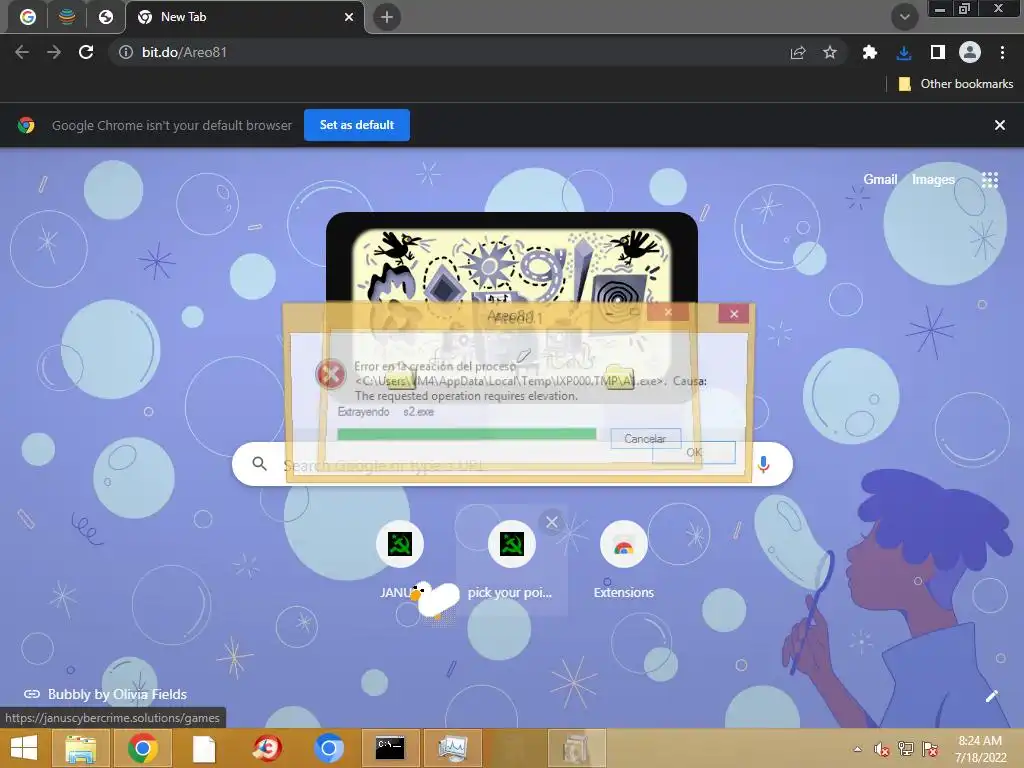The width and height of the screenshot is (1024, 768).
Task: Bookmark this tab with the star icon
Action: [829, 52]
